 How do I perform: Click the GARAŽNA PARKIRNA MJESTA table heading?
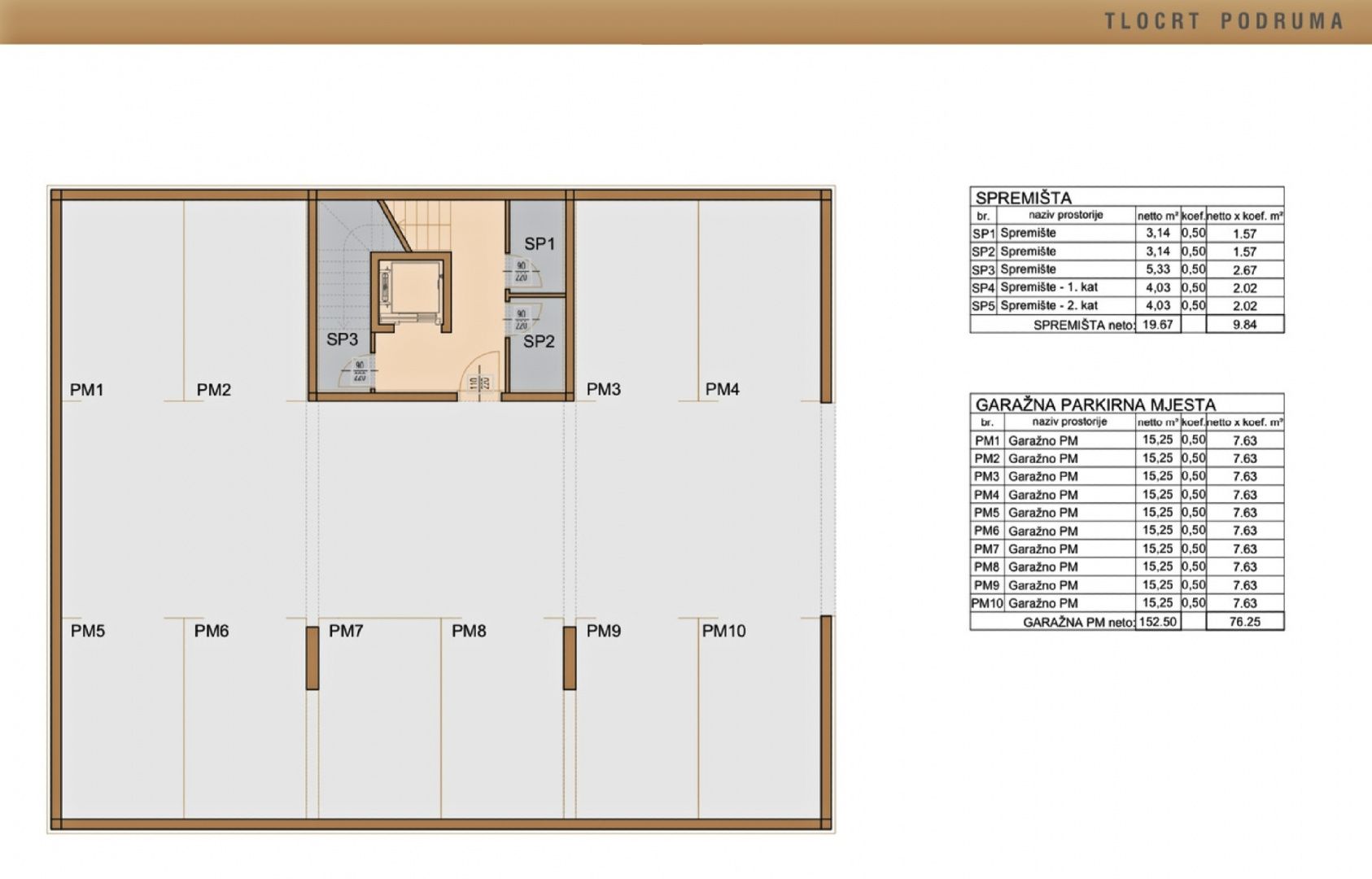(x=1095, y=405)
